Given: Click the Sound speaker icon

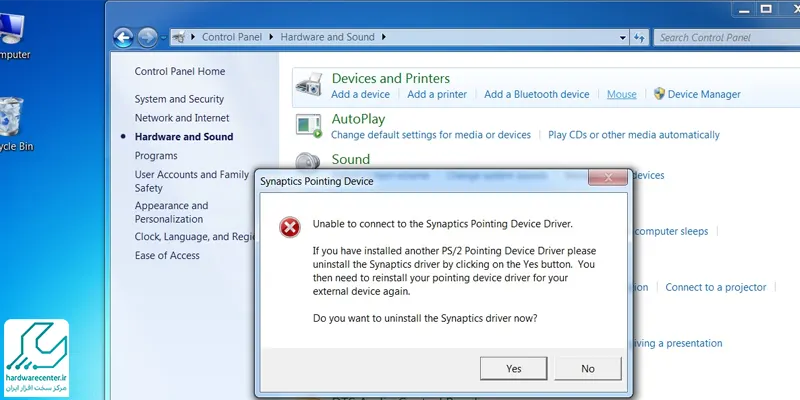Looking at the screenshot, I should [x=308, y=161].
